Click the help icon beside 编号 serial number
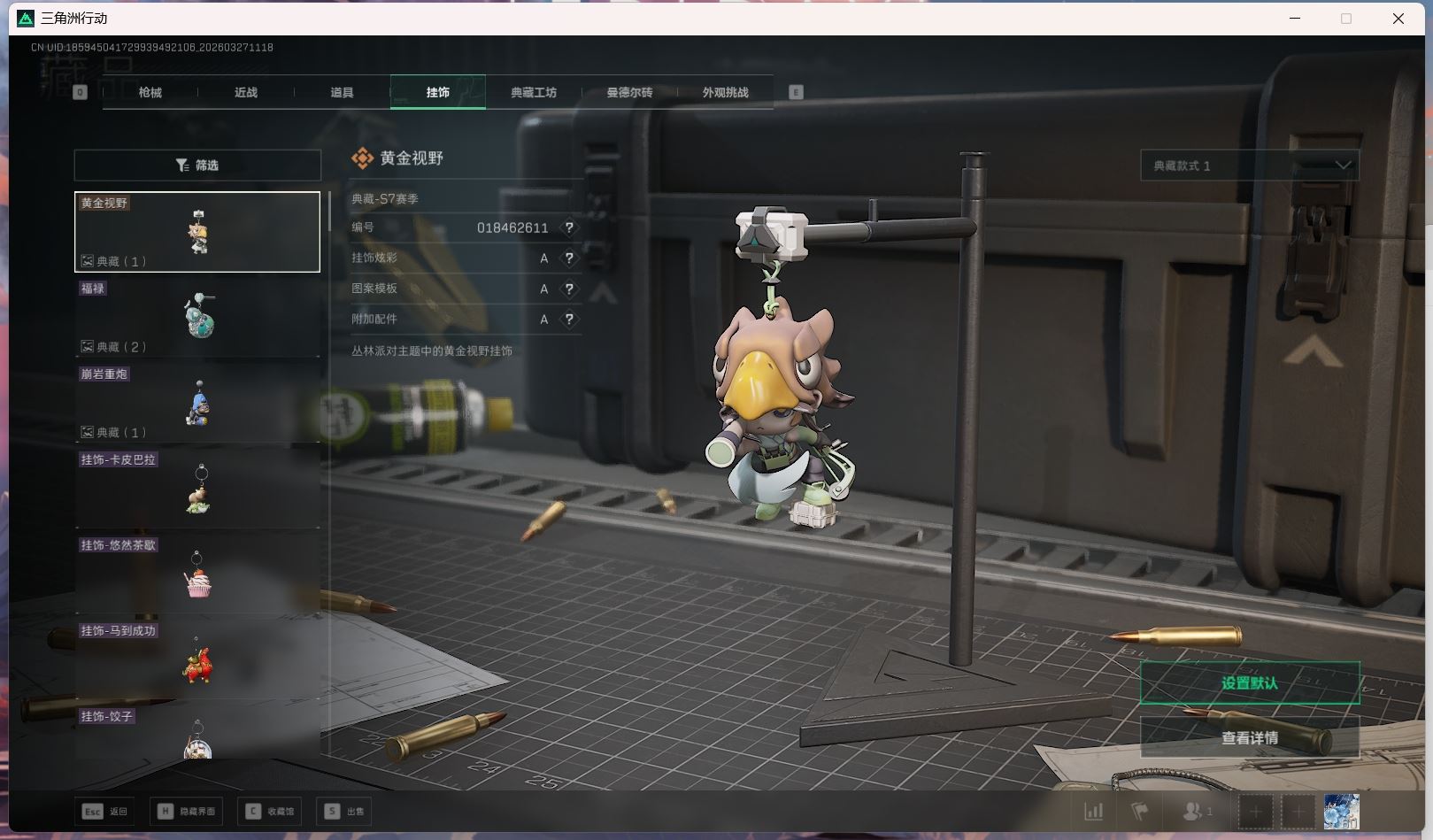The width and height of the screenshot is (1433, 840). (x=569, y=227)
